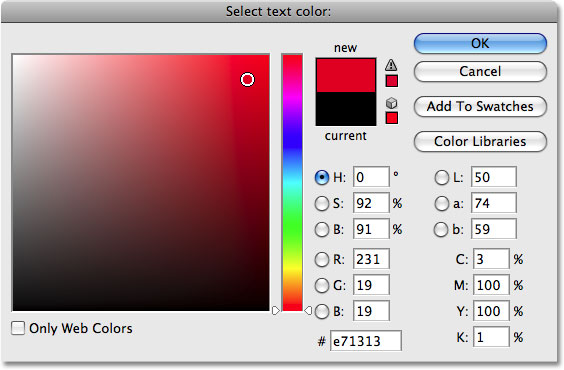Click Add To Swatches button
Viewport: 564px width, 370px height.
click(480, 106)
